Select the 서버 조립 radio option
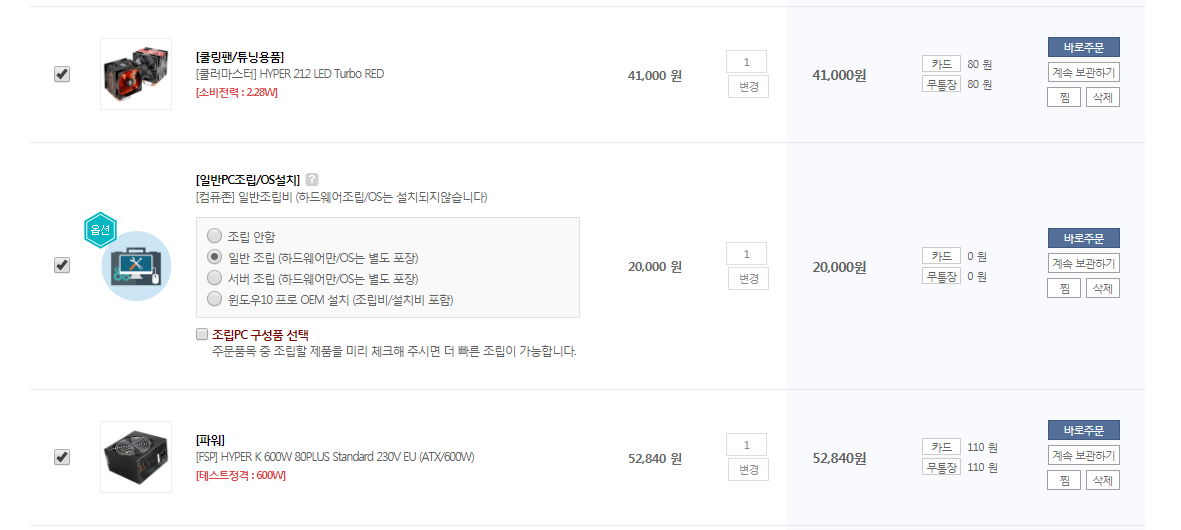The width and height of the screenshot is (1181, 530). (214, 279)
